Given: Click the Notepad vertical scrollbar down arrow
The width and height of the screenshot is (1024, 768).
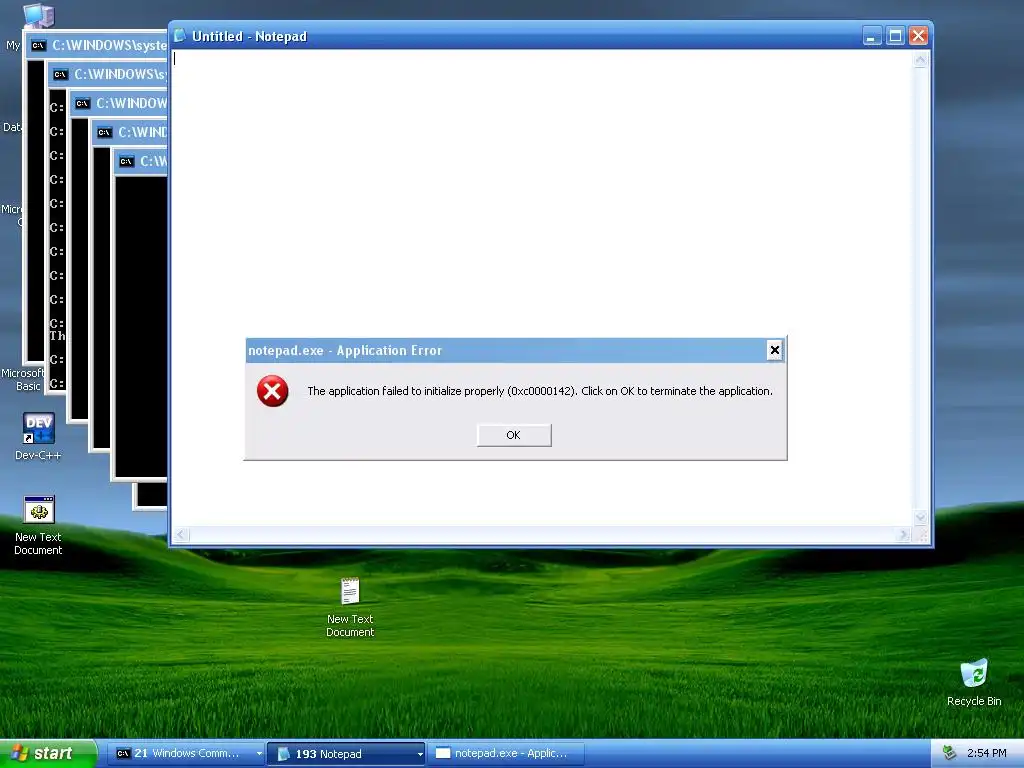Looking at the screenshot, I should coord(921,517).
